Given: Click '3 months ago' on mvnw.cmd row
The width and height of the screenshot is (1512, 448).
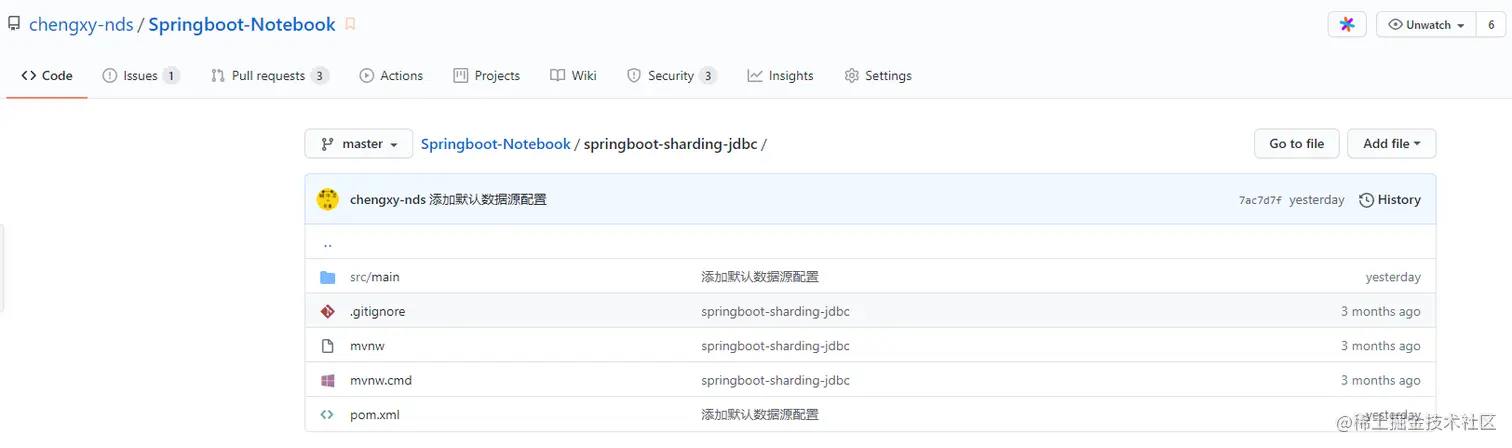Looking at the screenshot, I should pyautogui.click(x=1381, y=380).
